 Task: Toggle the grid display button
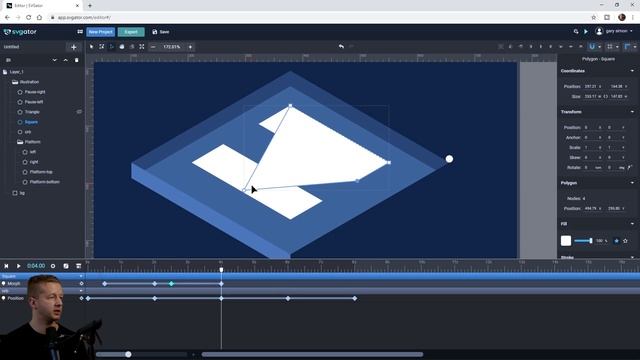tap(610, 47)
